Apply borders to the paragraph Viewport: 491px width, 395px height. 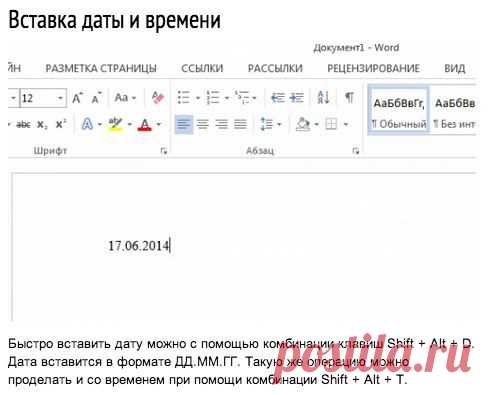(331, 124)
